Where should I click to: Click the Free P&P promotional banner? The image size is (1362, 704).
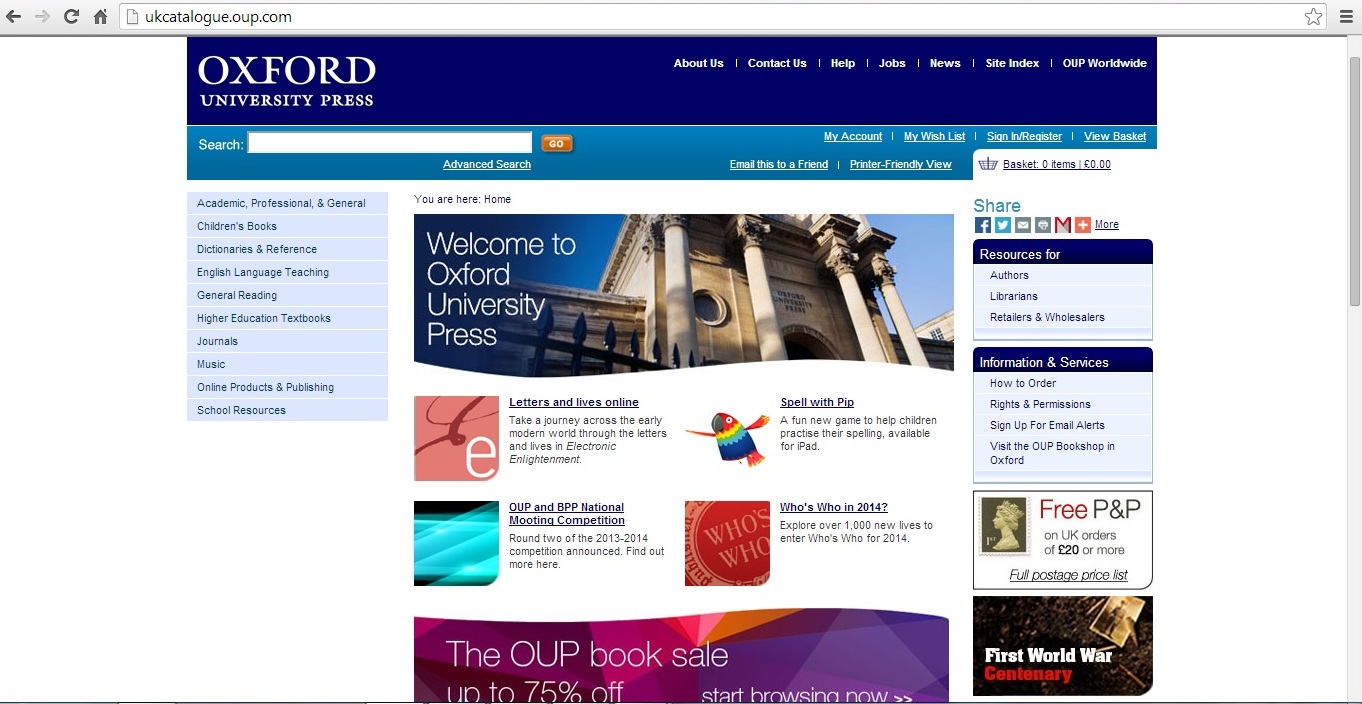click(x=1062, y=540)
